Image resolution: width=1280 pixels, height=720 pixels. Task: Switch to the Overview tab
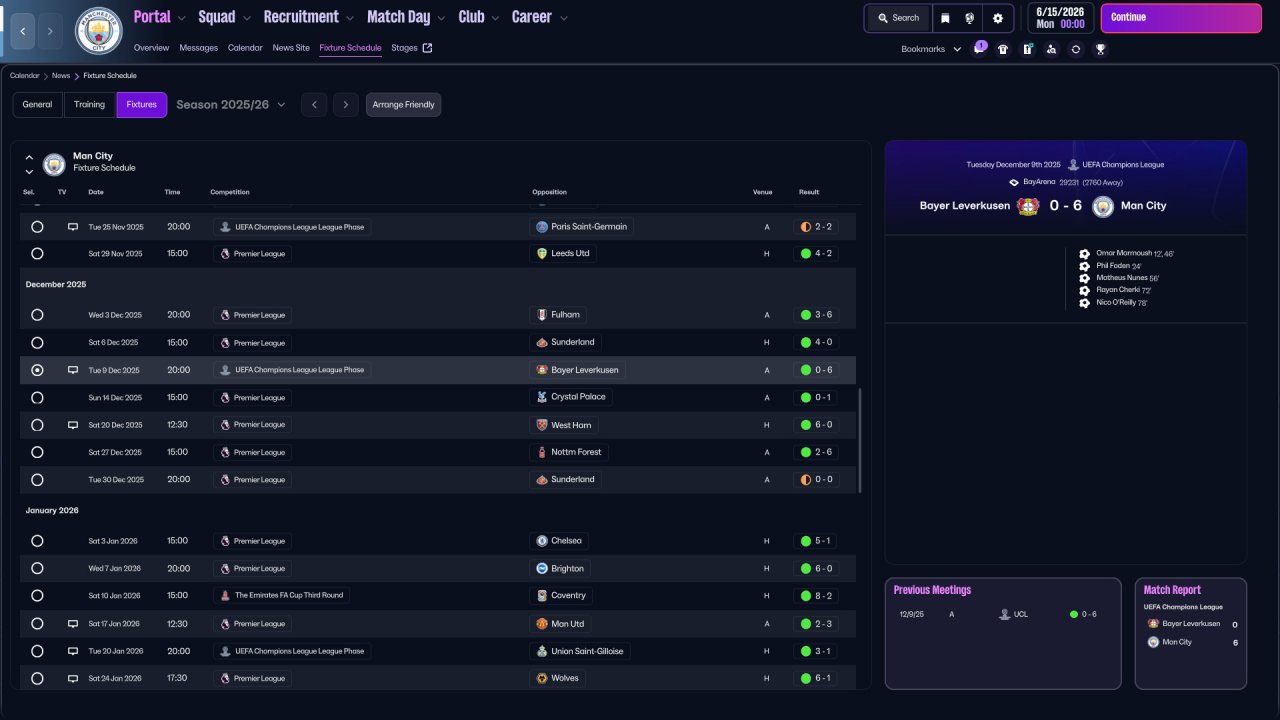coord(151,48)
